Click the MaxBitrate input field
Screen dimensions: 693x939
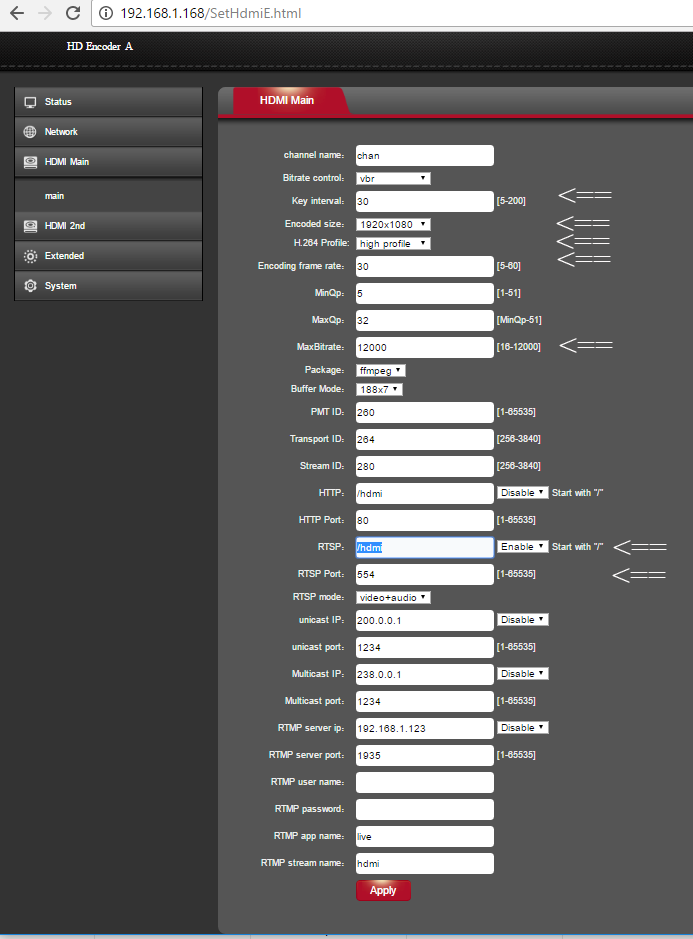point(424,347)
